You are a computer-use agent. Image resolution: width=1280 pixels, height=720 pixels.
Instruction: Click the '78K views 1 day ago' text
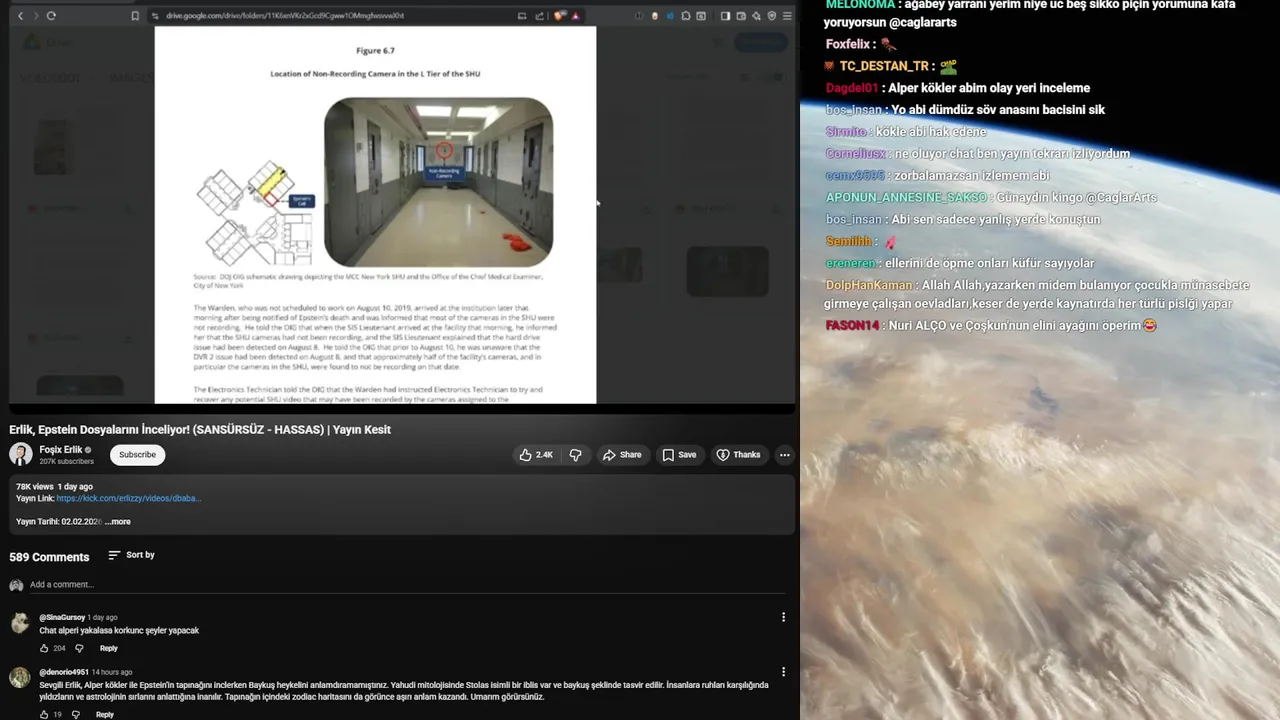click(54, 487)
